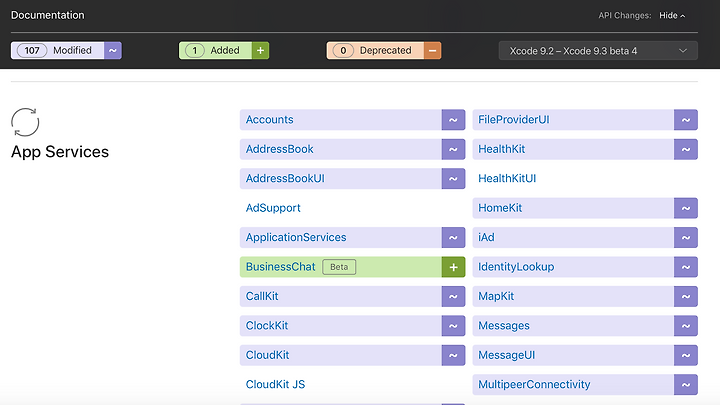Click the modified tilde icon on the AddressBookUI row
Screen dimensions: 720x405
click(453, 179)
